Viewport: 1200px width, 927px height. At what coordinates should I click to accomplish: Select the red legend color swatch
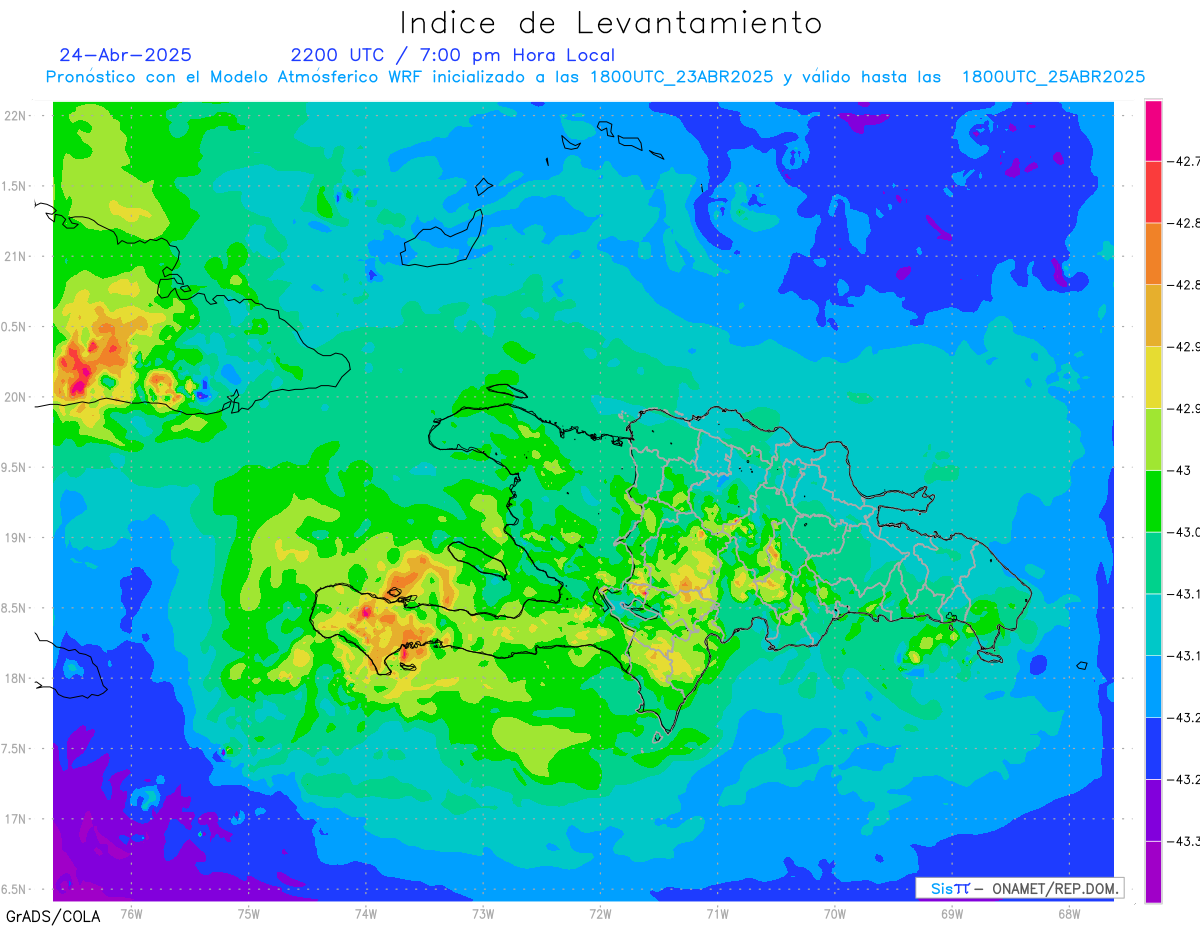coord(1153,191)
